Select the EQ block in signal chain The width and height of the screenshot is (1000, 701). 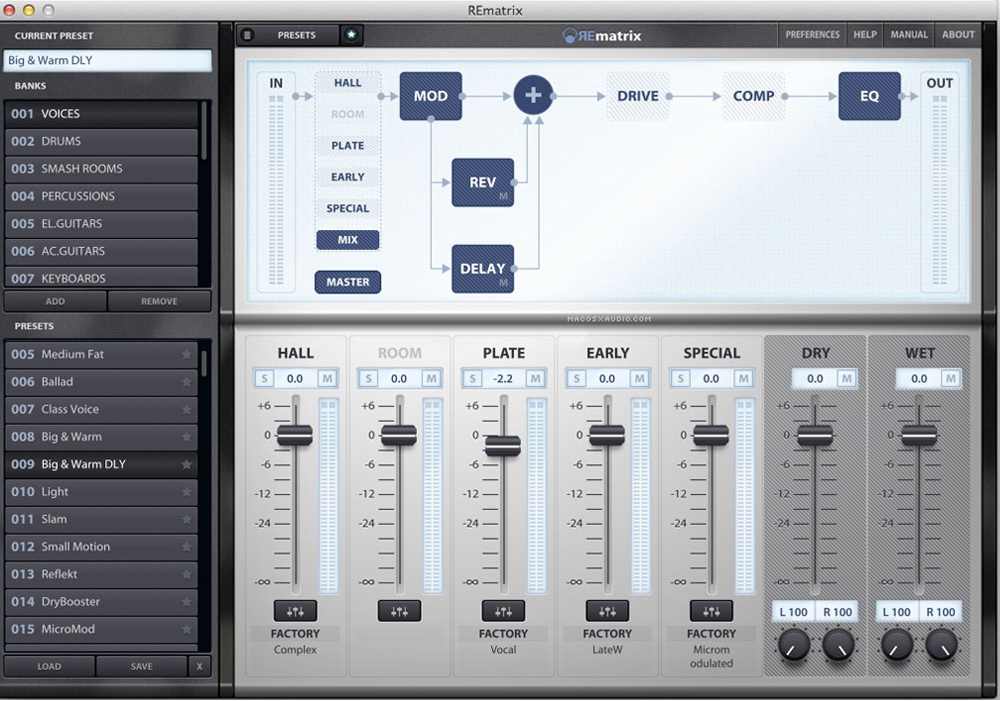coord(869,96)
